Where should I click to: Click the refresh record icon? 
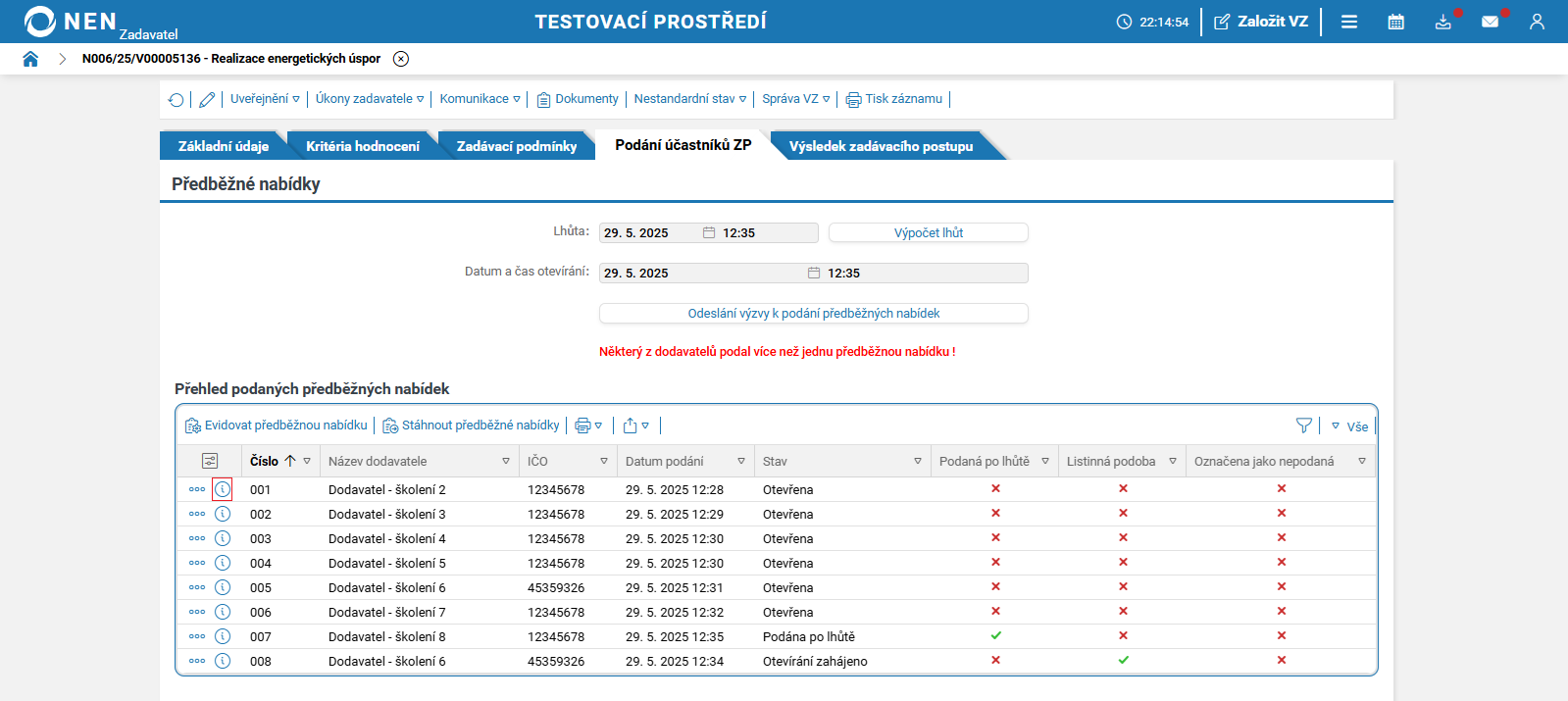pyautogui.click(x=177, y=100)
